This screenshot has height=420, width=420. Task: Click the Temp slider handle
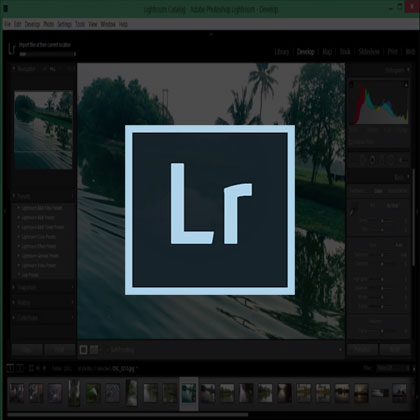pyautogui.click(x=382, y=221)
